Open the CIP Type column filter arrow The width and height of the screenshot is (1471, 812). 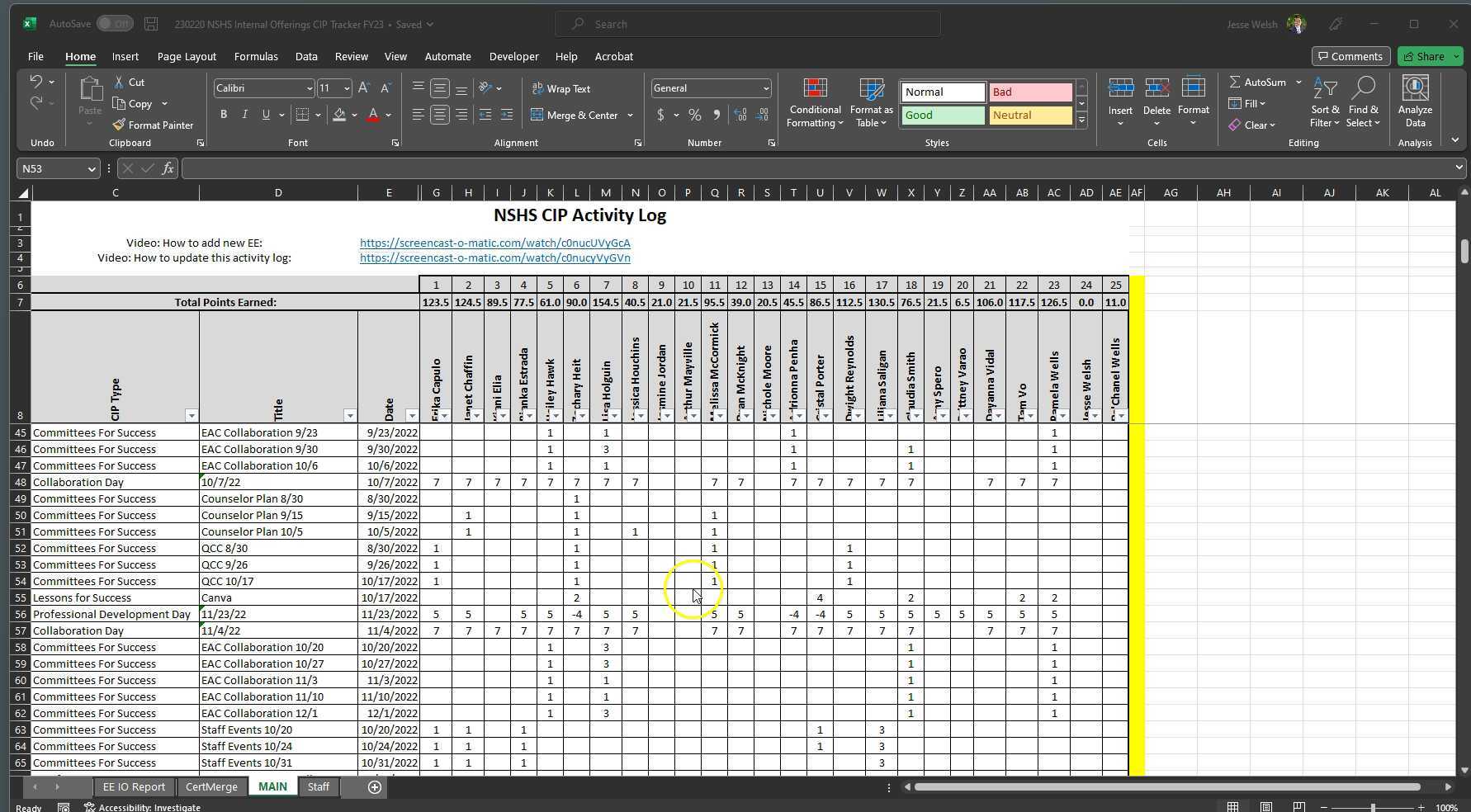[x=192, y=416]
